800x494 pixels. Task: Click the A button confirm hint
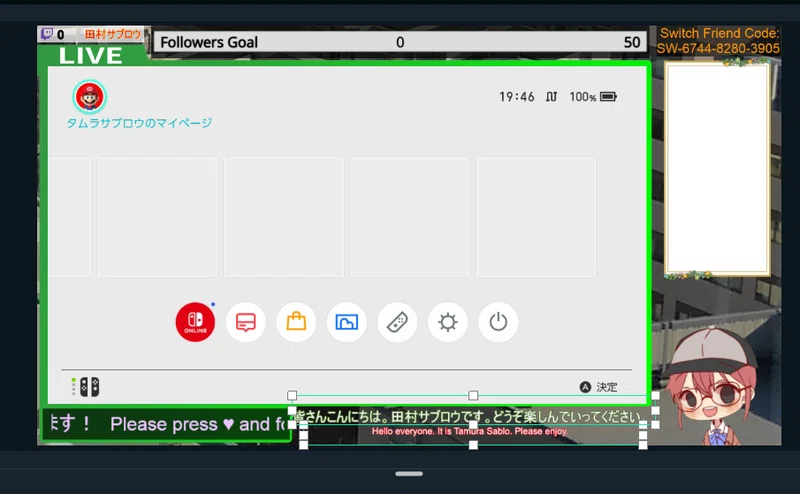pyautogui.click(x=585, y=387)
